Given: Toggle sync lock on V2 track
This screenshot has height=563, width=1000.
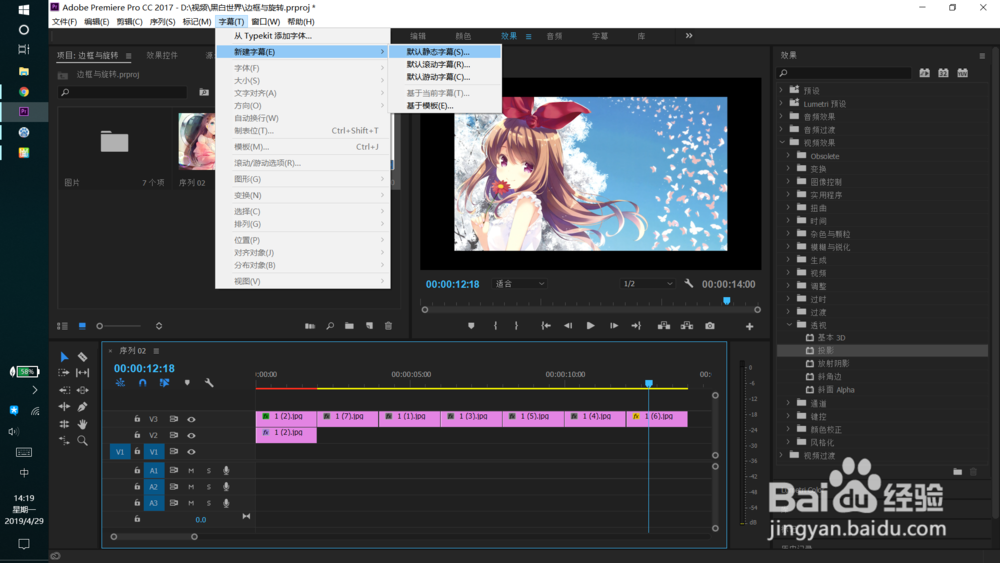Looking at the screenshot, I should click(173, 435).
